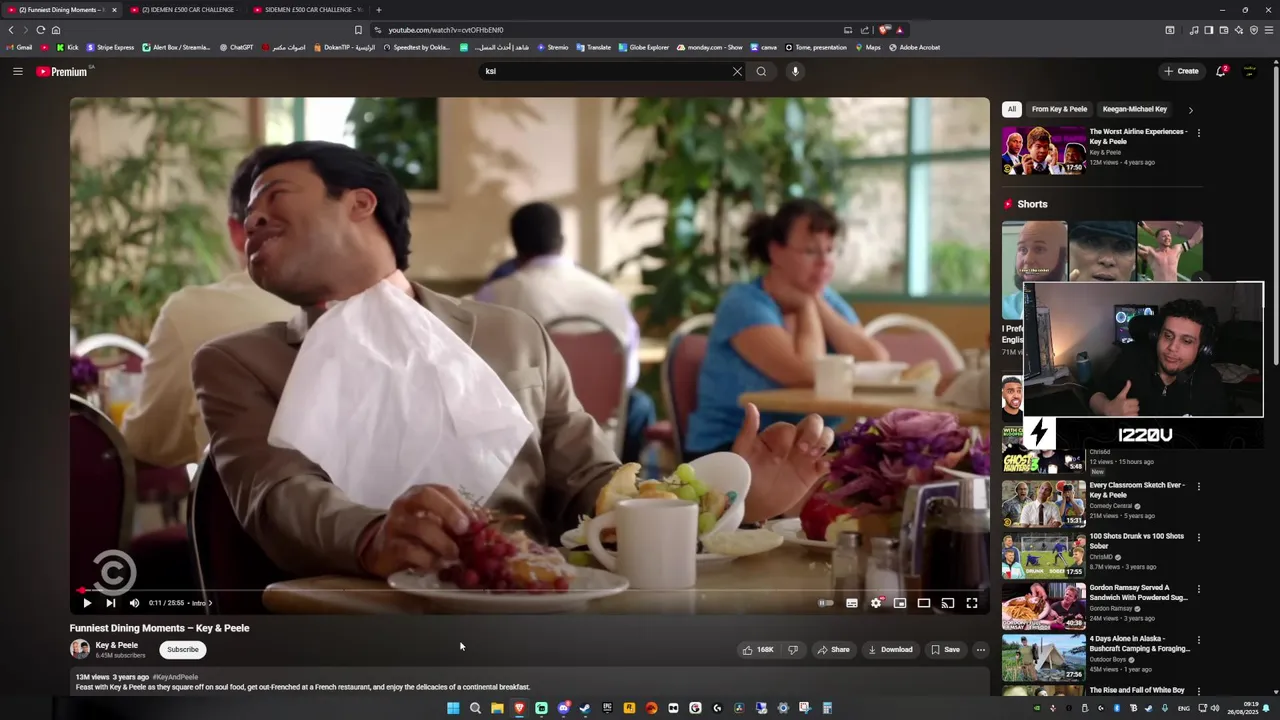Screen dimensions: 1280x720
Task: Click the youtube.com address bar URL
Action: [x=446, y=30]
